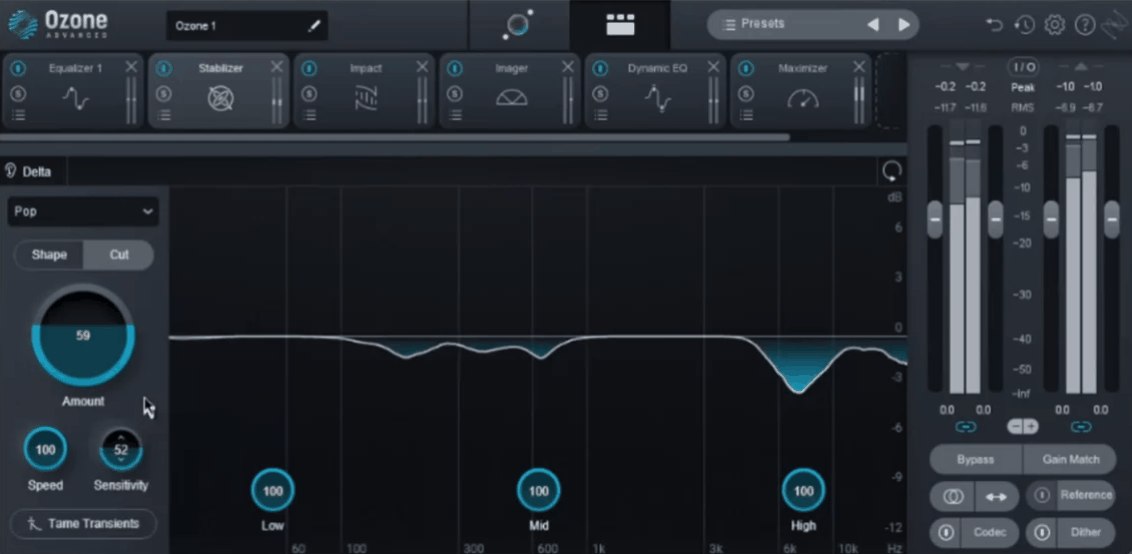The height and width of the screenshot is (554, 1132).
Task: Remove the Equalizer 1 module
Action: click(131, 67)
